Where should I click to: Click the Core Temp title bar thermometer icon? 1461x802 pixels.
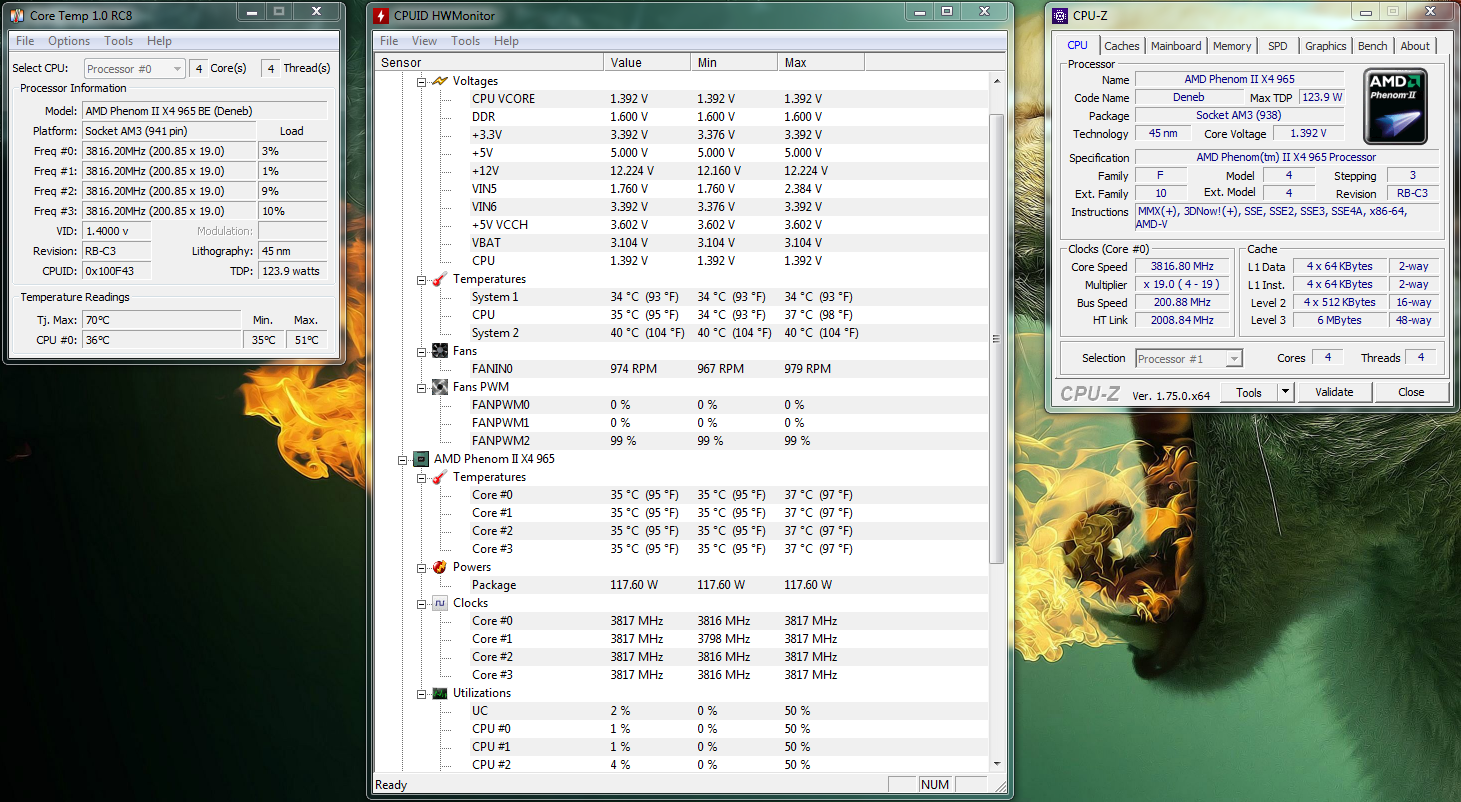coord(19,16)
